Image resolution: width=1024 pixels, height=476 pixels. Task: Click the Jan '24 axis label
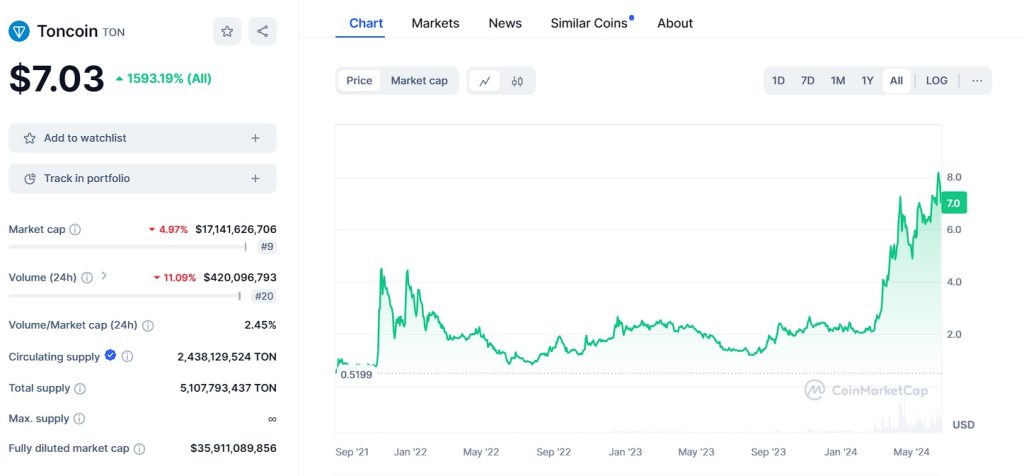tap(840, 452)
